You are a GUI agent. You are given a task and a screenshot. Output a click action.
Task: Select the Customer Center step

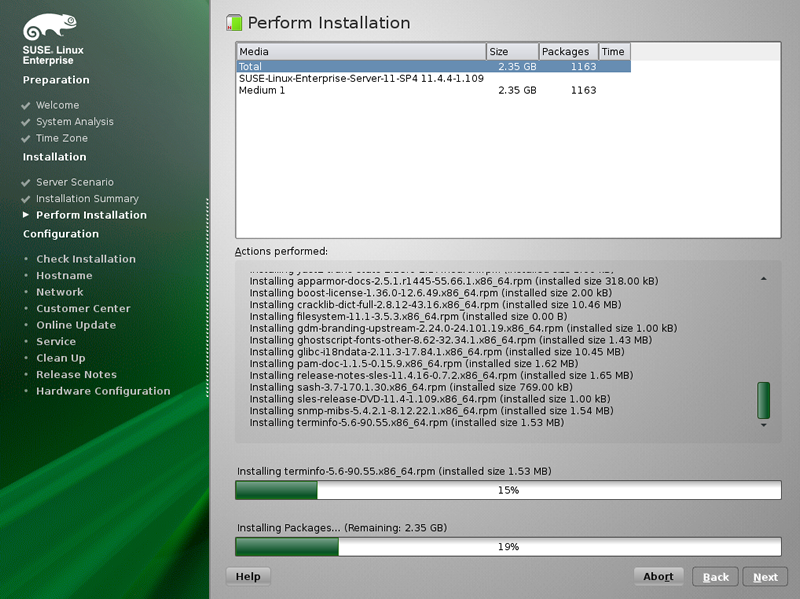click(x=83, y=309)
